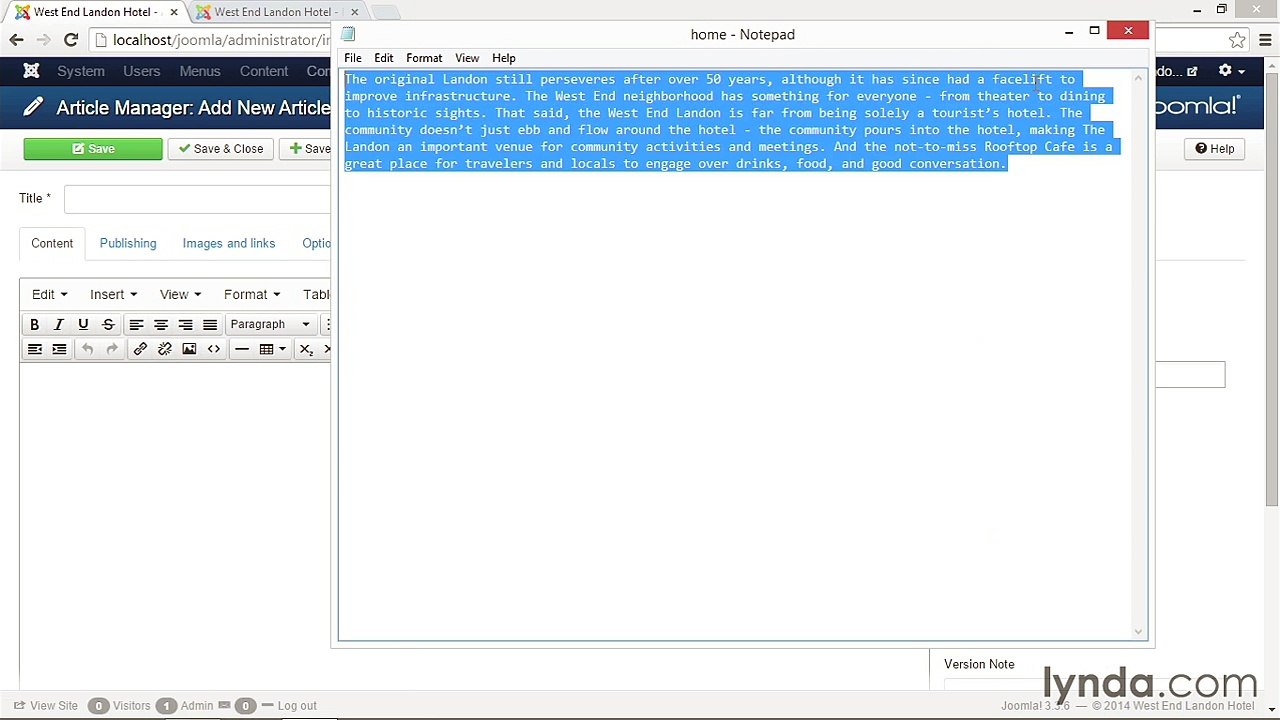
Task: Apply strikethrough formatting in the article editor
Action: tap(108, 324)
